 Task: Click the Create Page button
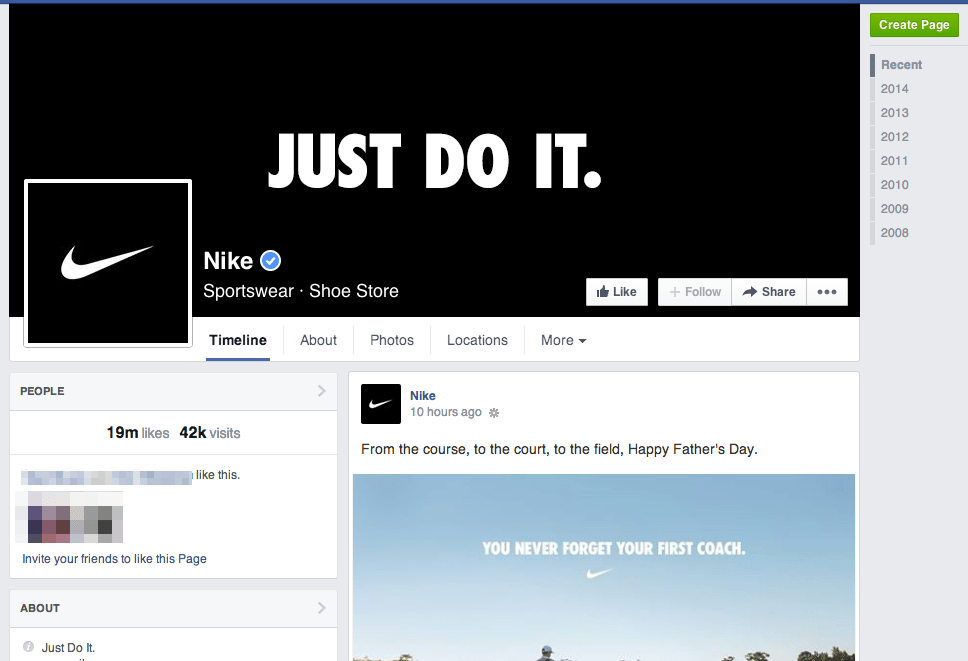click(913, 24)
